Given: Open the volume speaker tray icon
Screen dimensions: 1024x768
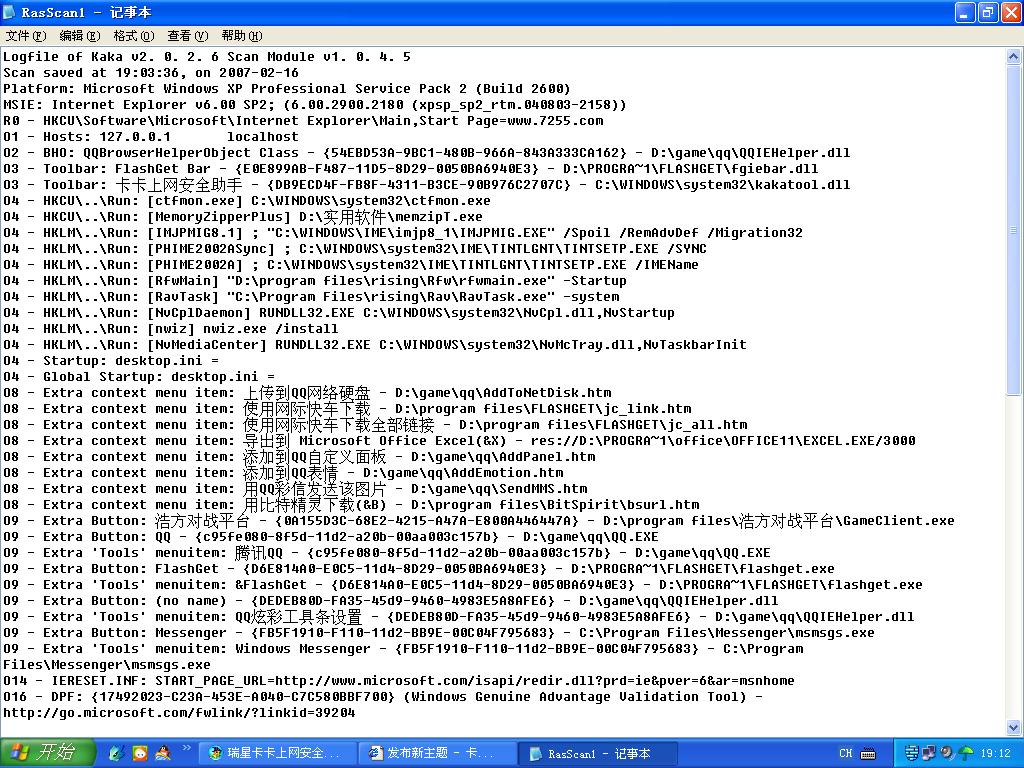Looking at the screenshot, I should (946, 753).
